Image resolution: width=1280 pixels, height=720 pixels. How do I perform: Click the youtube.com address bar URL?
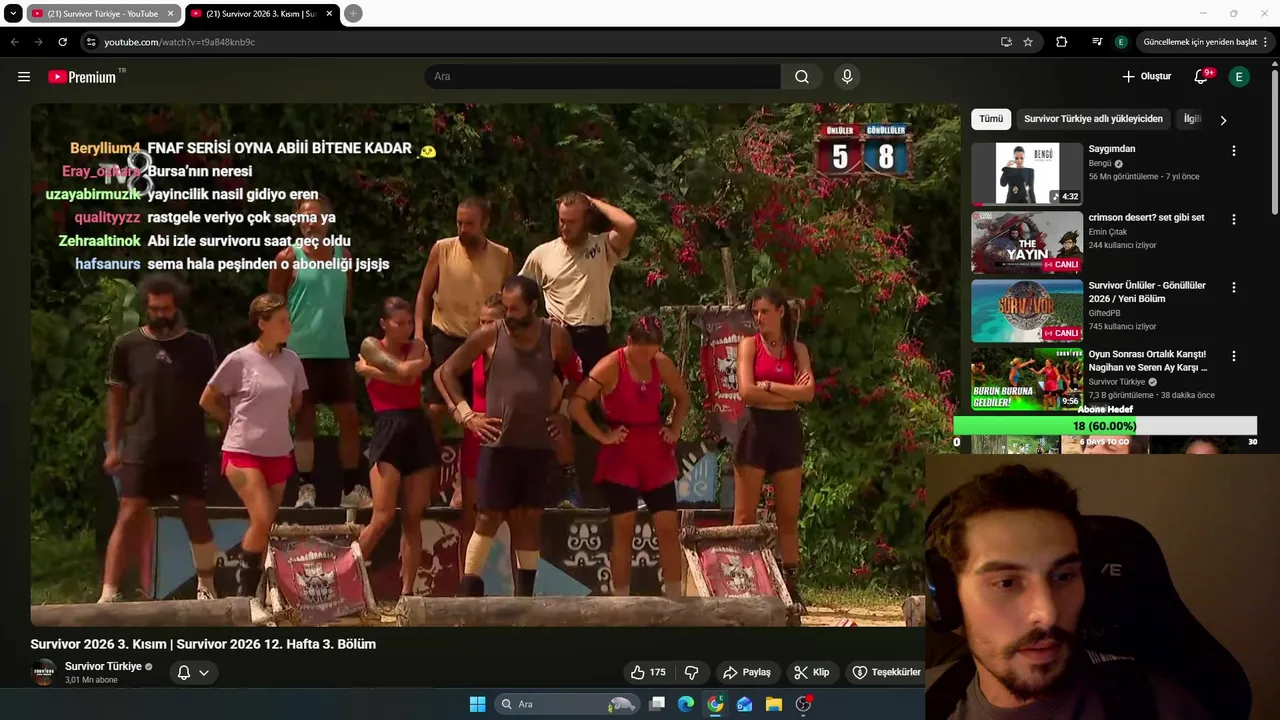tap(180, 42)
